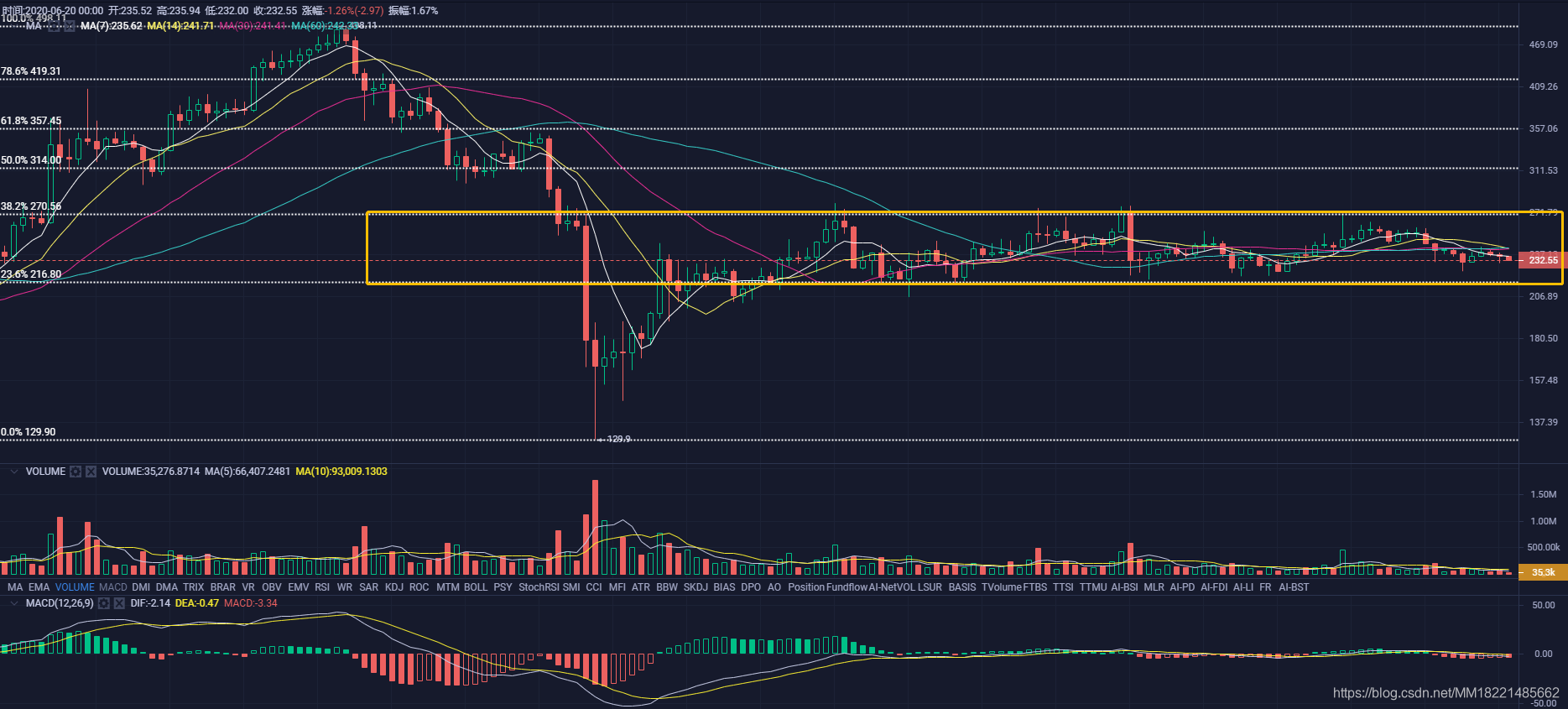The height and width of the screenshot is (709, 1568).
Task: Open settings gear for MA indicator
Action: 55,27
